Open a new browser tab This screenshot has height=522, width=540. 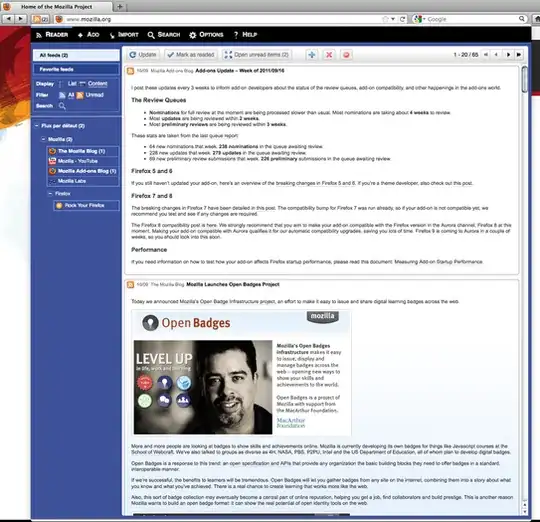click(120, 7)
